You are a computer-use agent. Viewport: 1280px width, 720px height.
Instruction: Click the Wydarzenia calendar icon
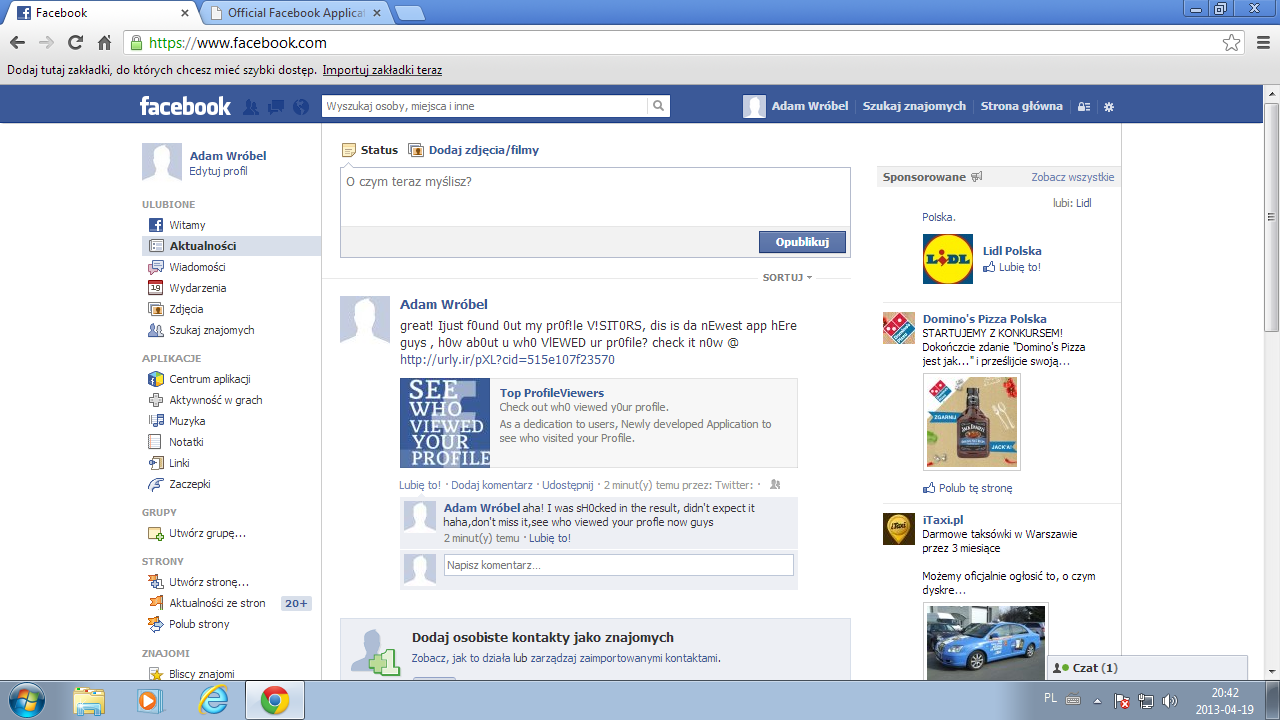(x=156, y=288)
